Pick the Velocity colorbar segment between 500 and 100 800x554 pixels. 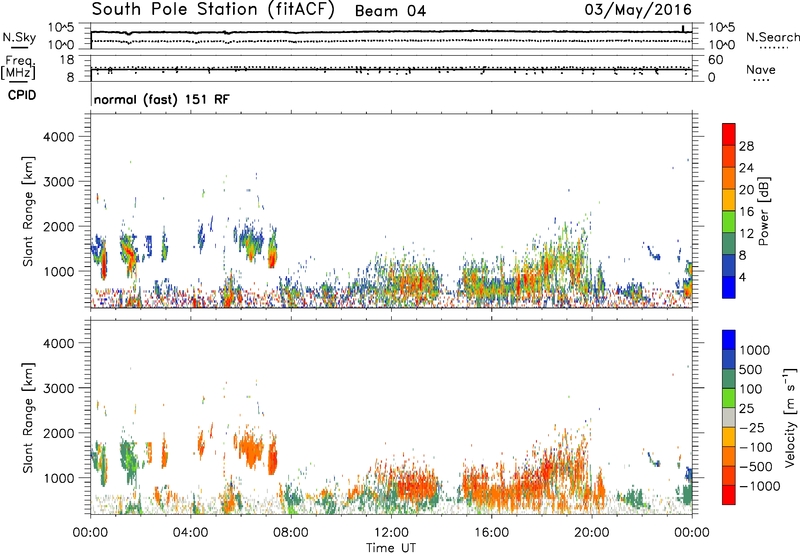point(729,379)
